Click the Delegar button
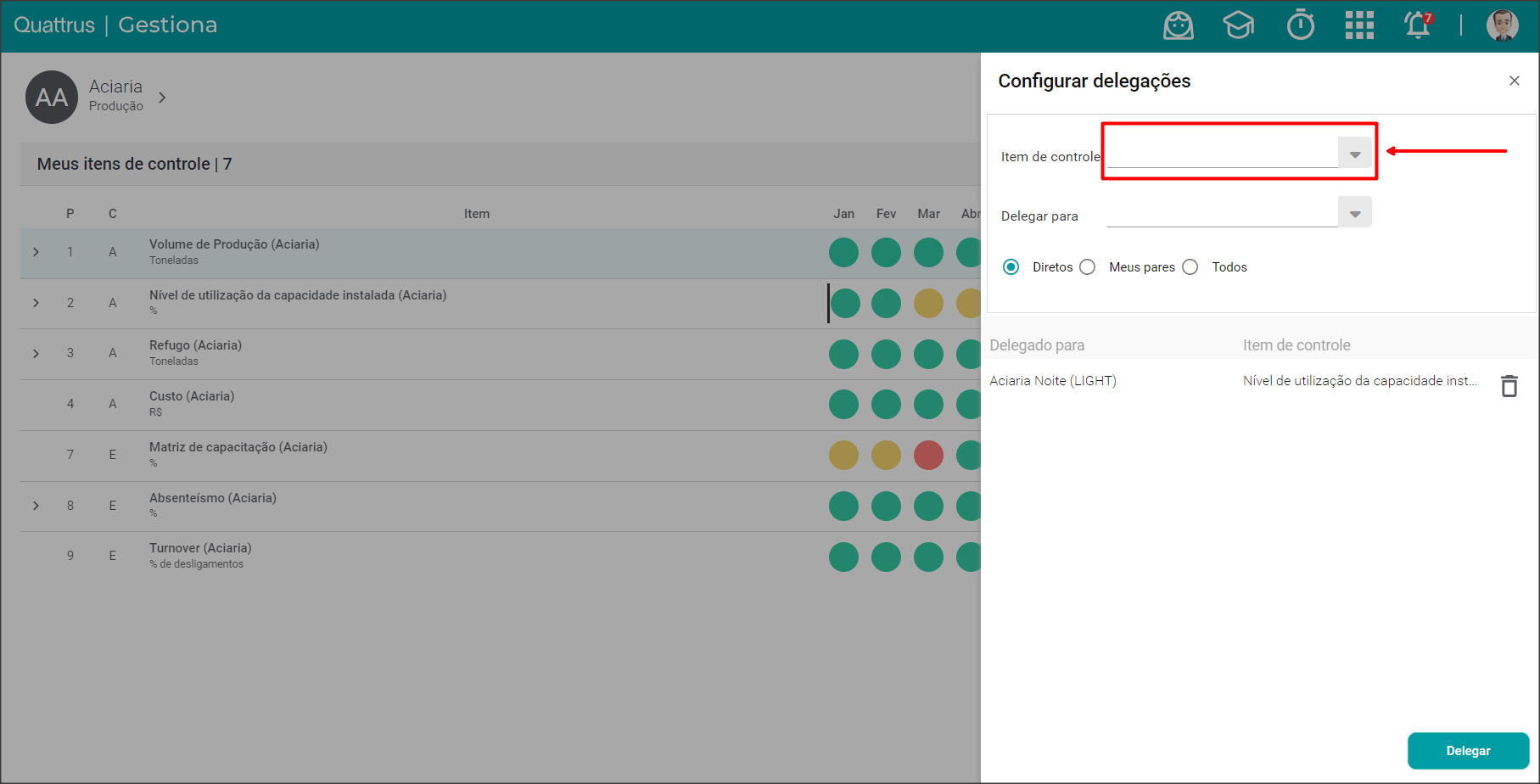This screenshot has width=1540, height=784. coord(1468,751)
